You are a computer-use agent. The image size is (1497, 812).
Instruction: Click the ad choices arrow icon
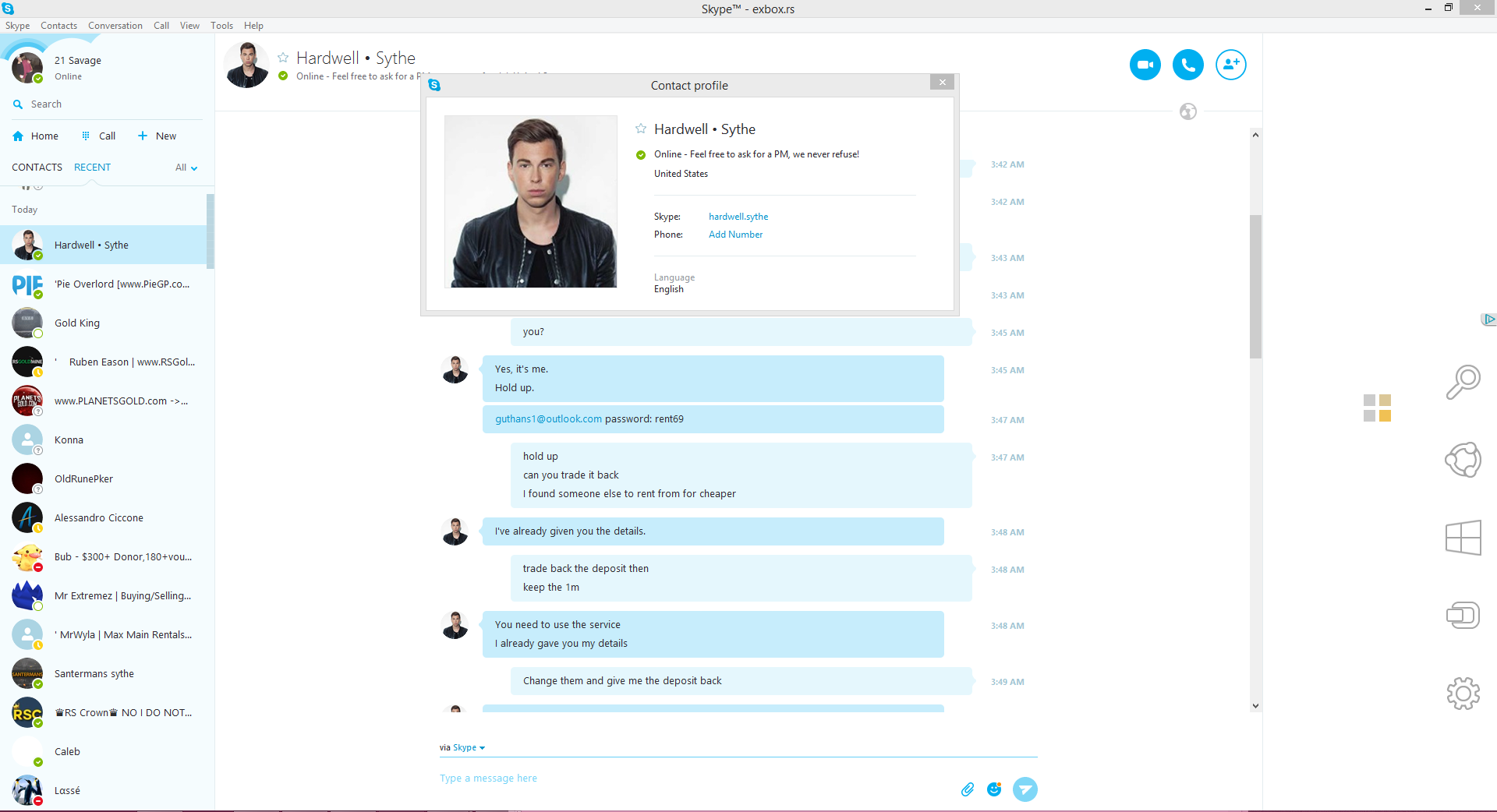pos(1488,319)
